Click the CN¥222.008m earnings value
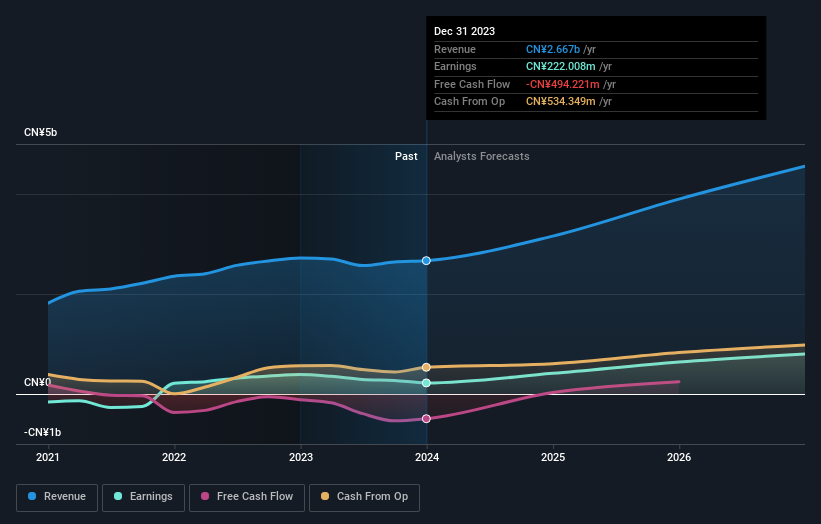The width and height of the screenshot is (821, 524). click(561, 66)
